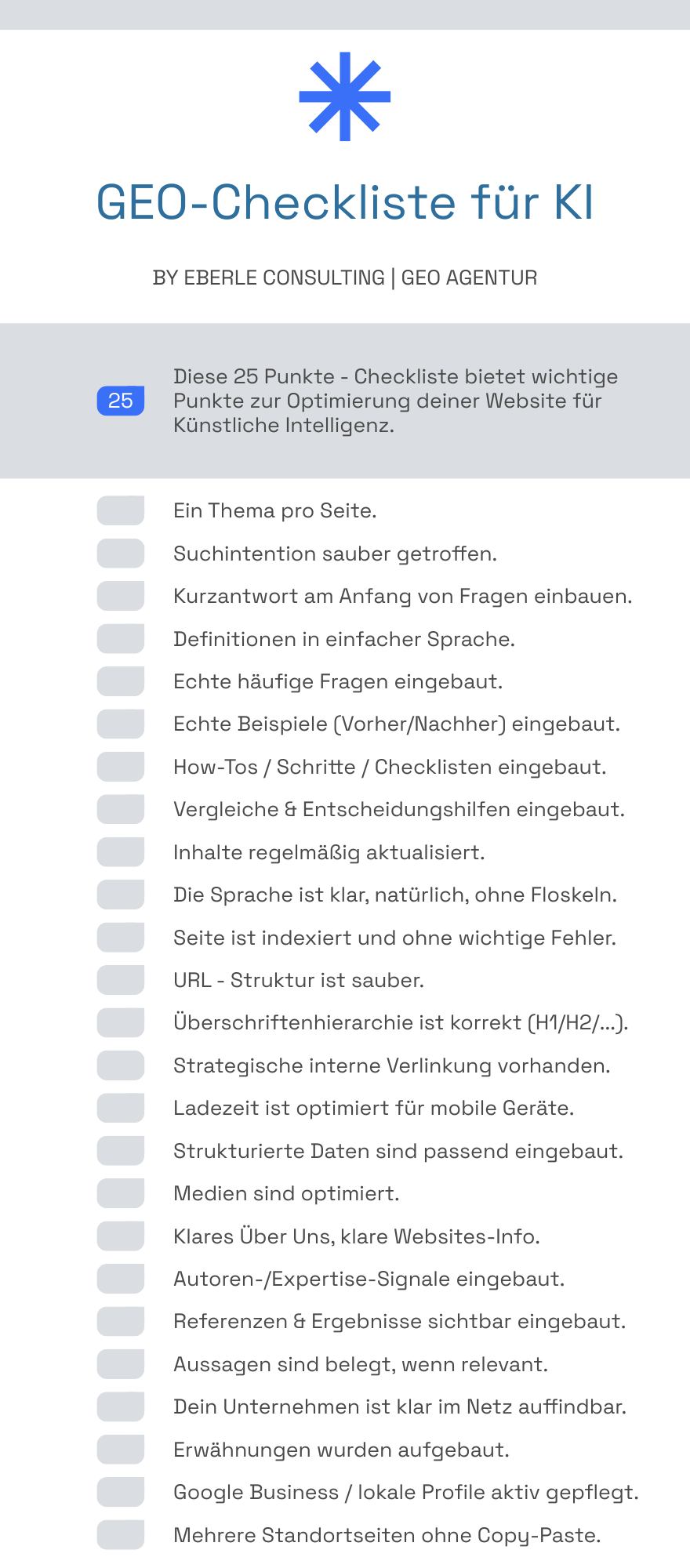Viewport: 690px width, 1568px height.
Task: Check Ladezeit ist optimiert box
Action: click(x=121, y=1108)
